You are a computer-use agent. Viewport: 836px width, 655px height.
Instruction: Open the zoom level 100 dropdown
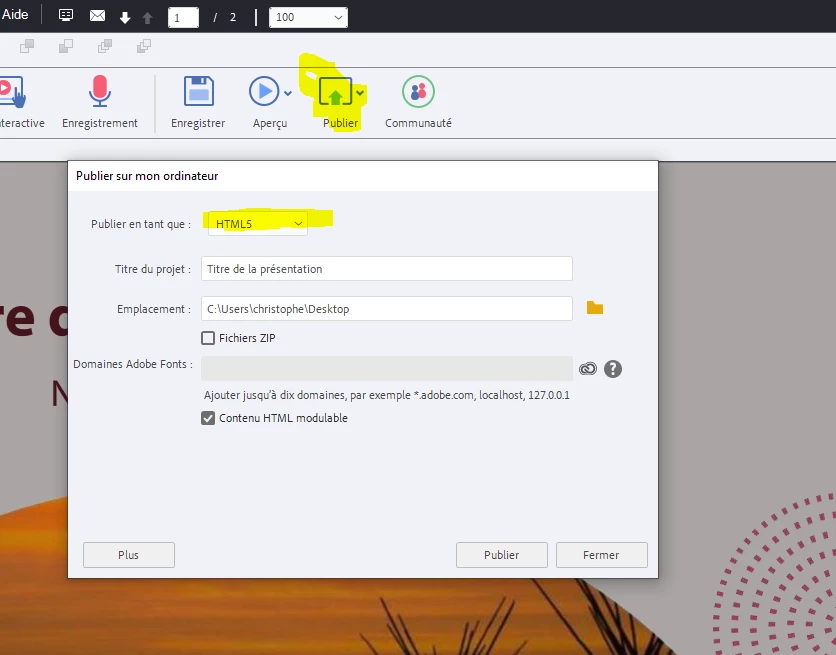(308, 17)
